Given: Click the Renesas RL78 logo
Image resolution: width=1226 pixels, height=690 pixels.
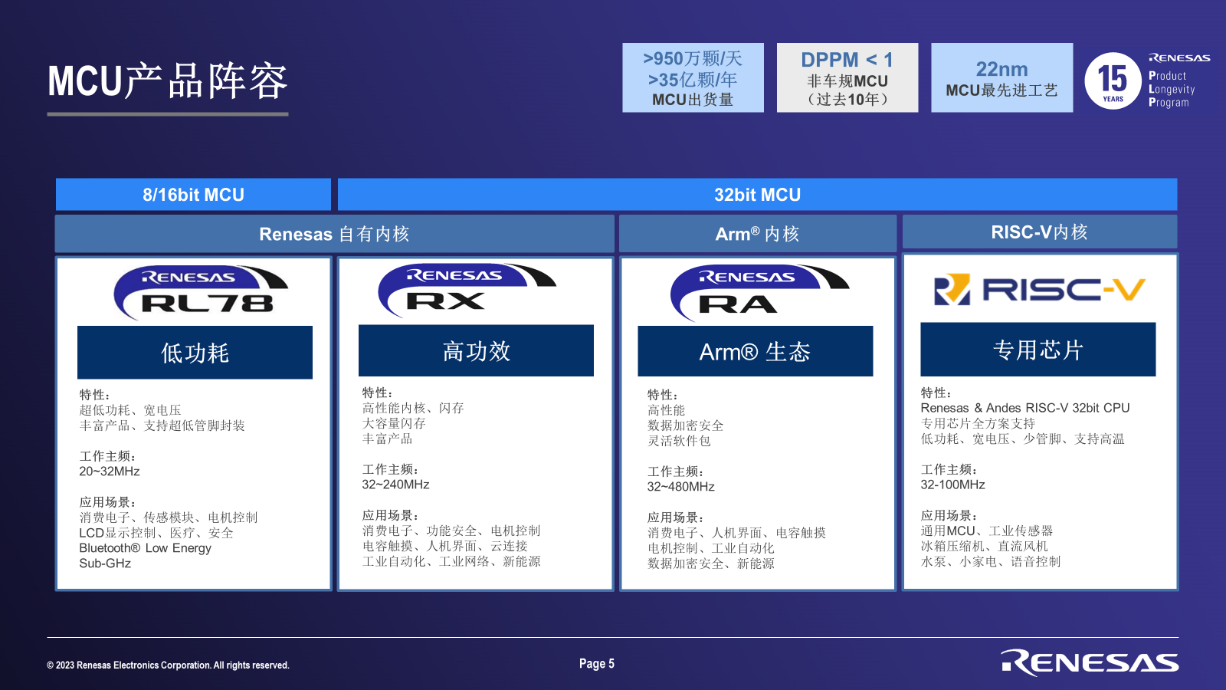Looking at the screenshot, I should click(x=194, y=290).
